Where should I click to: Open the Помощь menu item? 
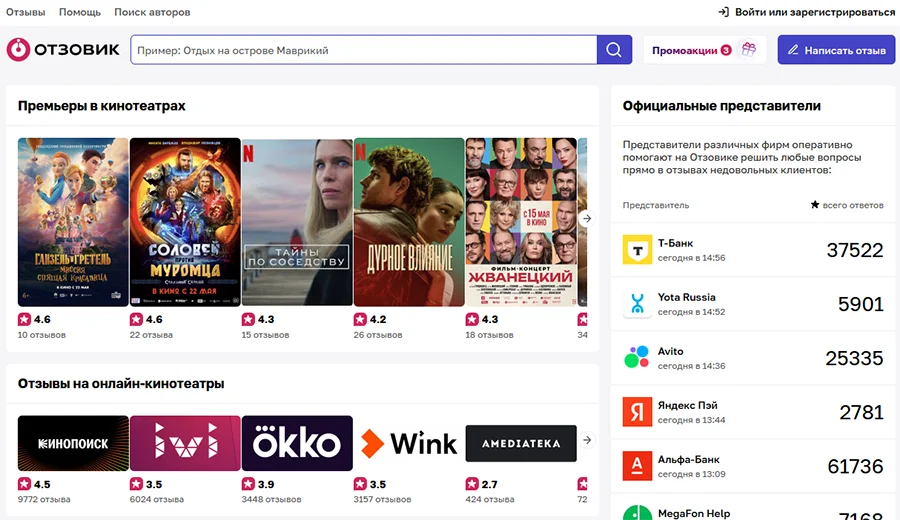80,12
